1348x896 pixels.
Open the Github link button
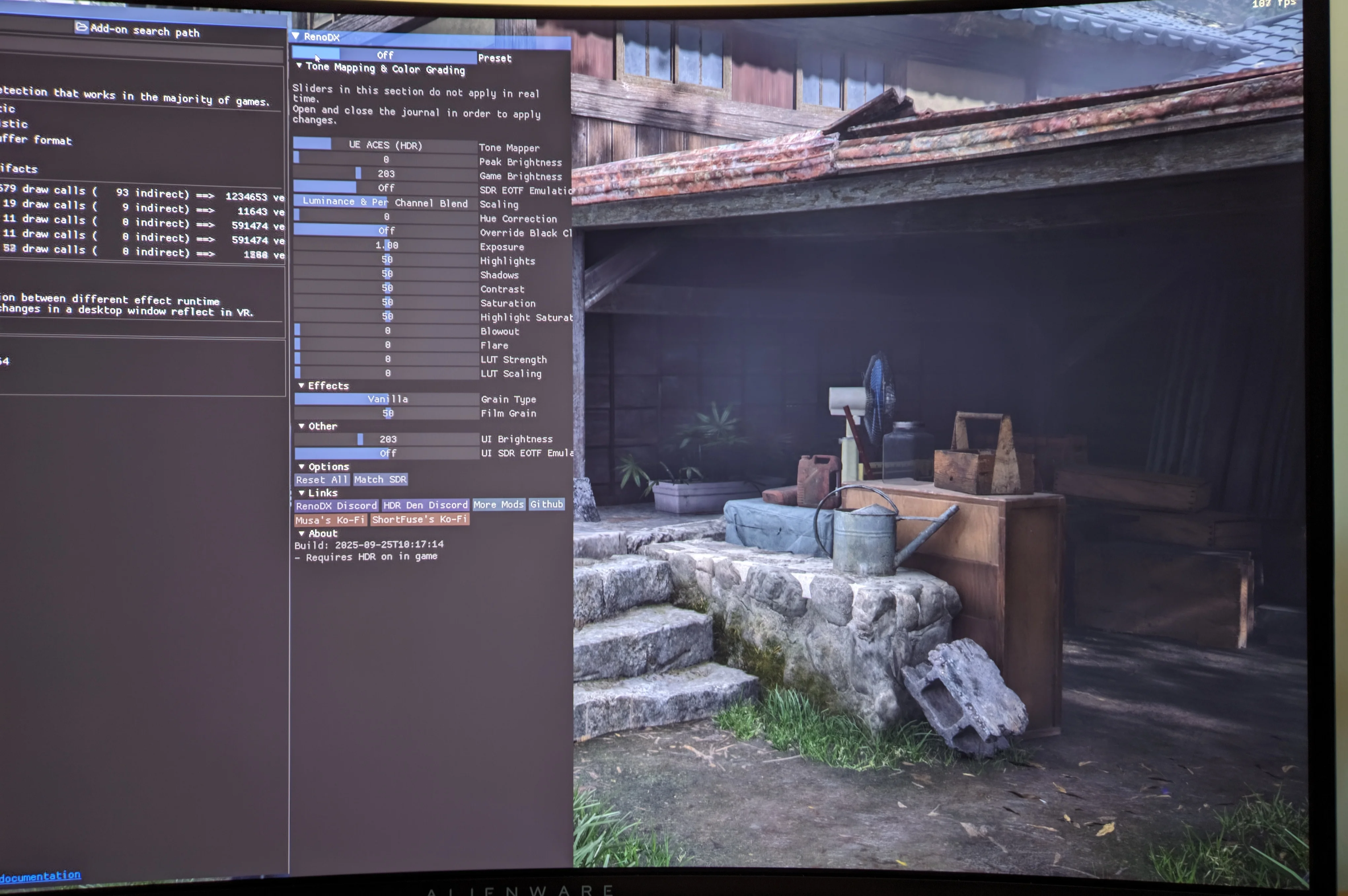point(547,504)
